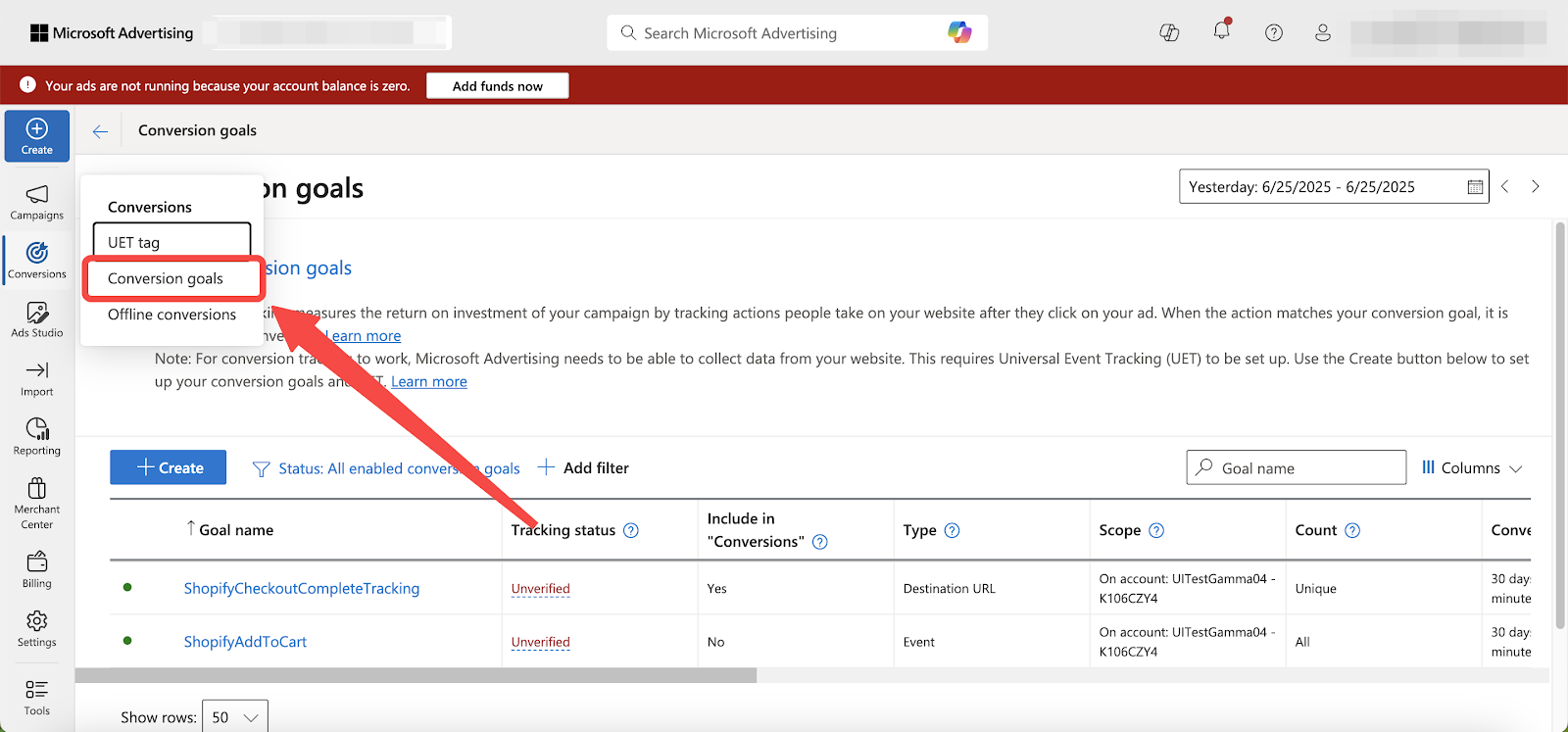Sort by Goal name column header

coord(236,529)
